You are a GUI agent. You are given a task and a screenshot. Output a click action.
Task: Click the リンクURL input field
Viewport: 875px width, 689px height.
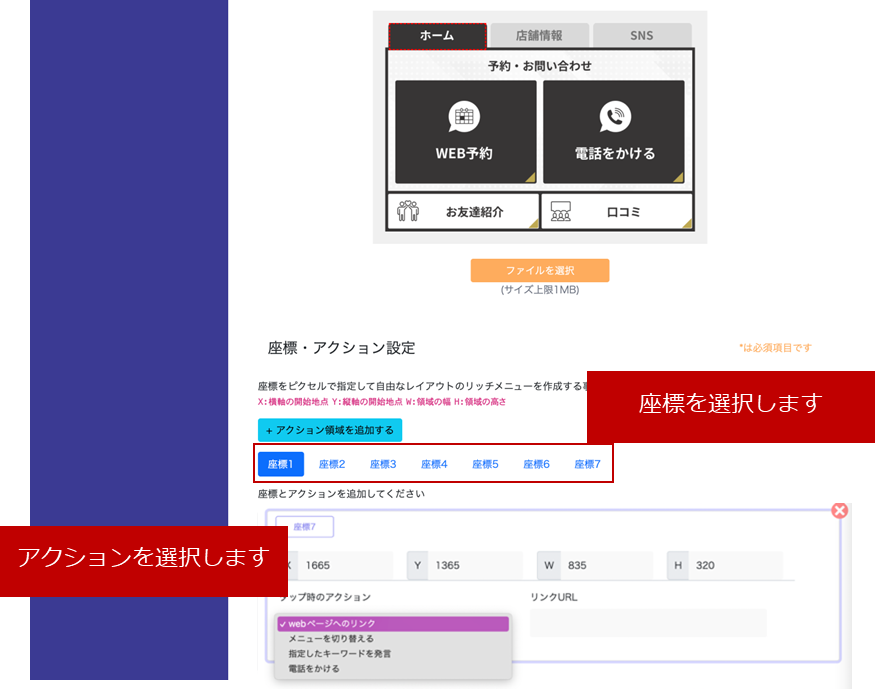tap(648, 623)
